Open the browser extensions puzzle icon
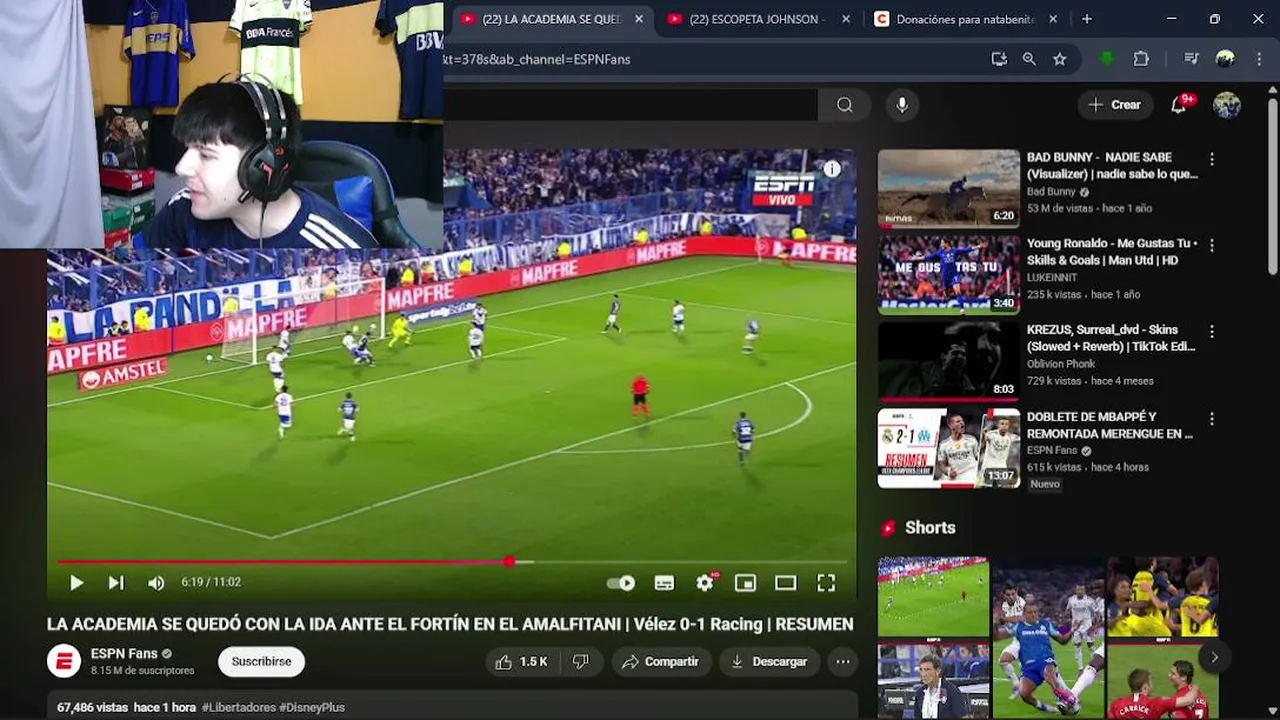Screen dimensions: 1280x720 pyautogui.click(x=1141, y=59)
